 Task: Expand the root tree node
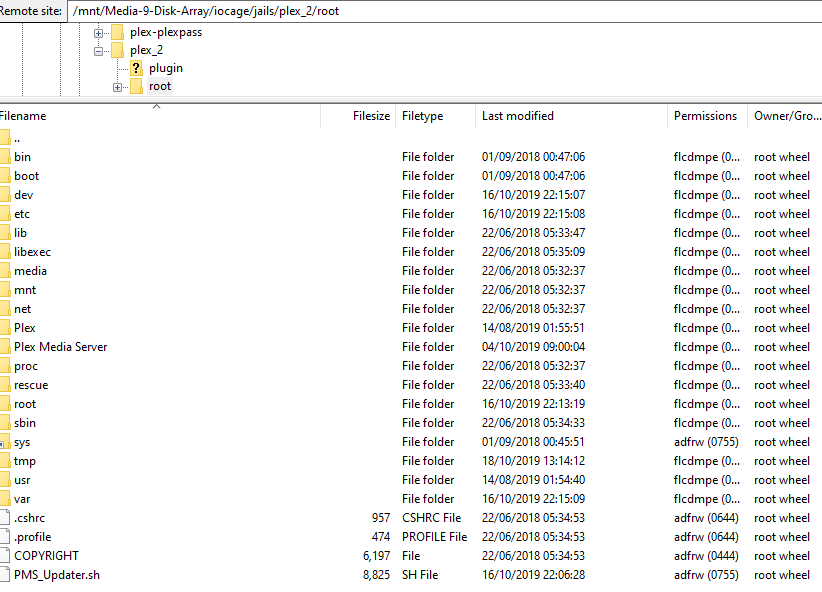point(117,88)
